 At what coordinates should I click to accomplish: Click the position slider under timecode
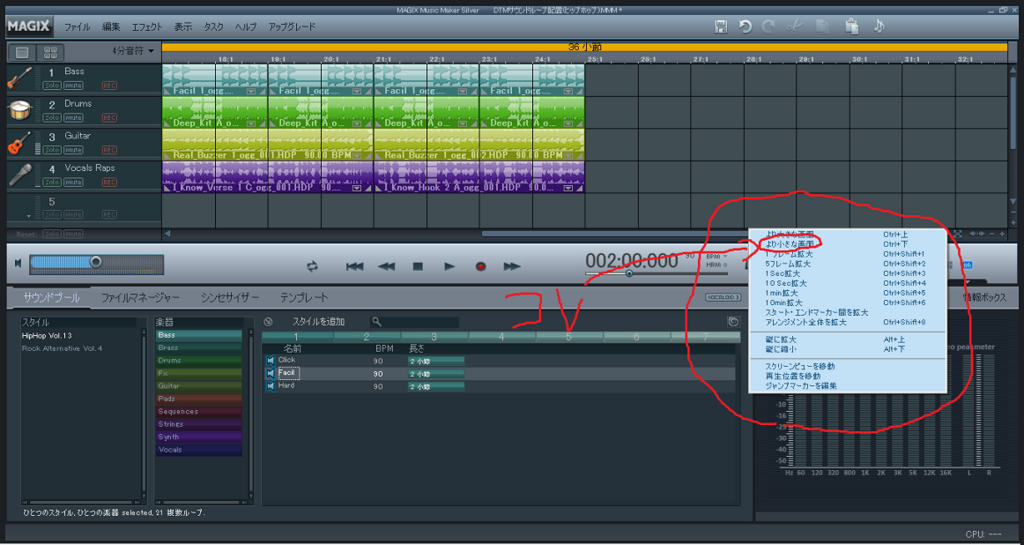coord(656,274)
